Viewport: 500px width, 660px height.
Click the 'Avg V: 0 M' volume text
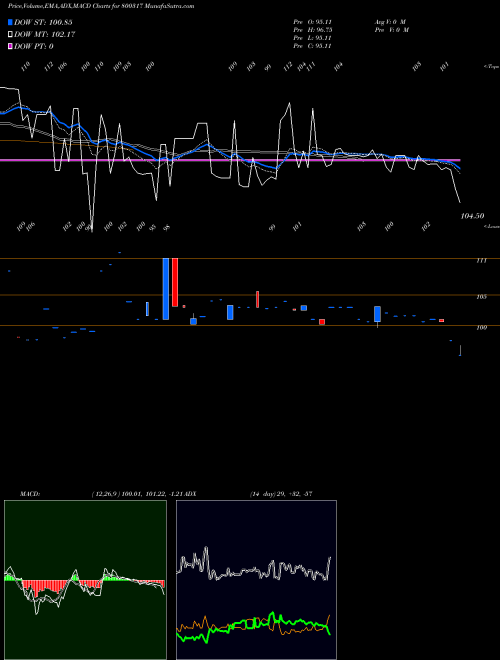pyautogui.click(x=390, y=22)
